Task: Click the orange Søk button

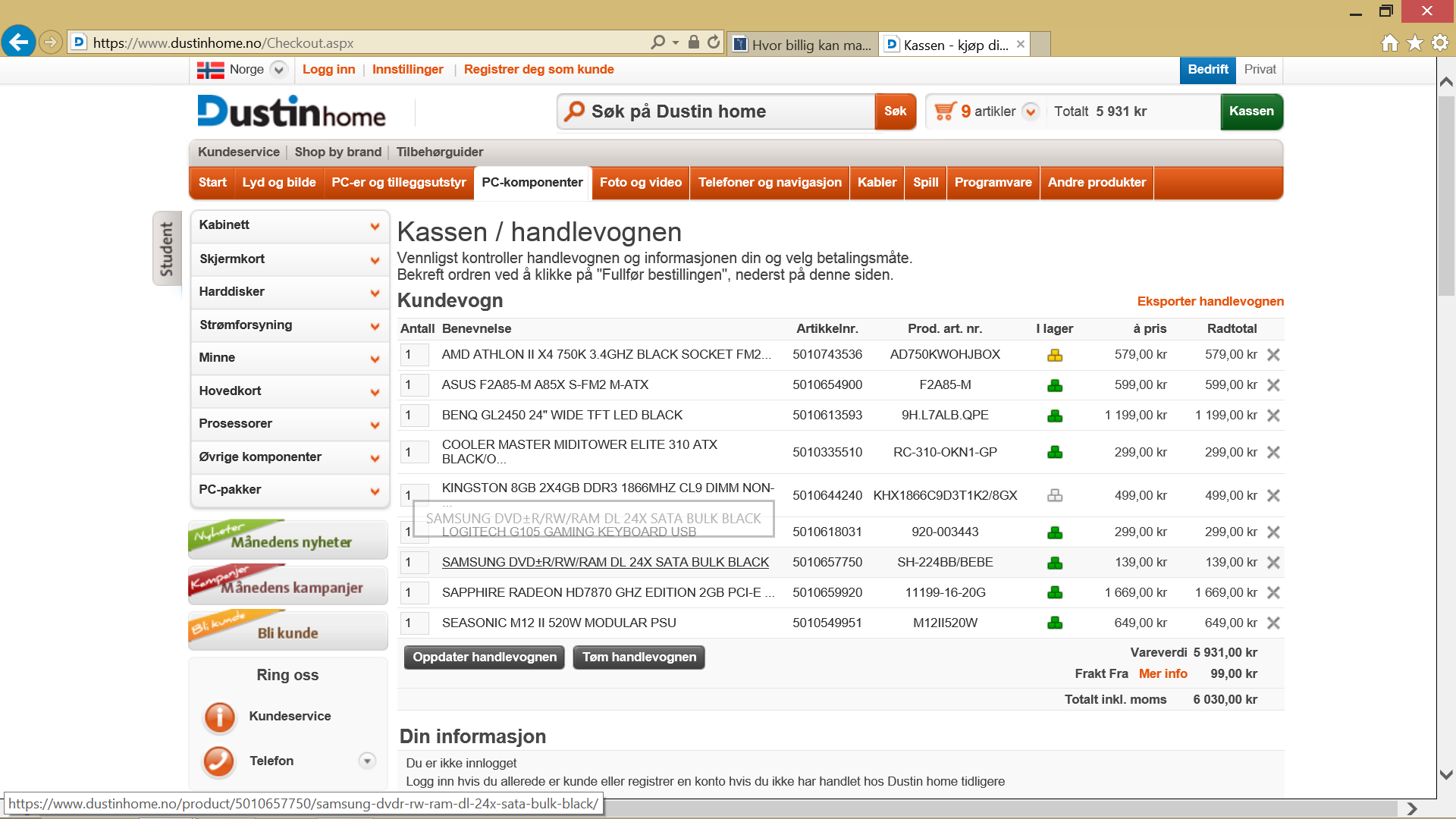Action: click(895, 111)
